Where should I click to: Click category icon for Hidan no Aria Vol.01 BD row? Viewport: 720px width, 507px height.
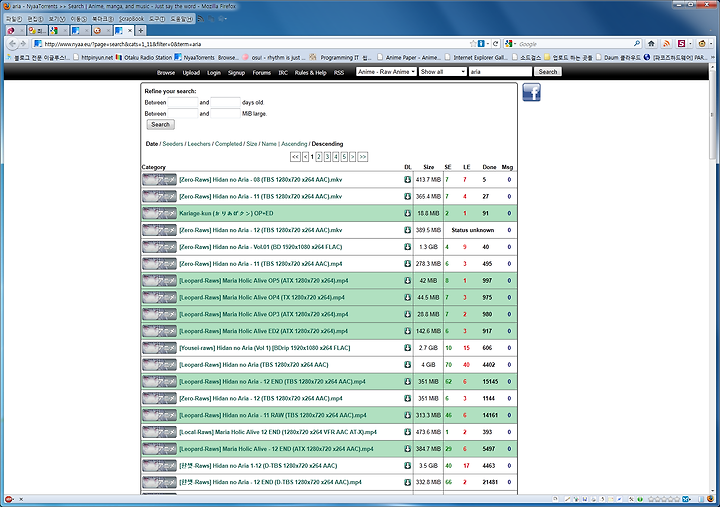tap(159, 247)
